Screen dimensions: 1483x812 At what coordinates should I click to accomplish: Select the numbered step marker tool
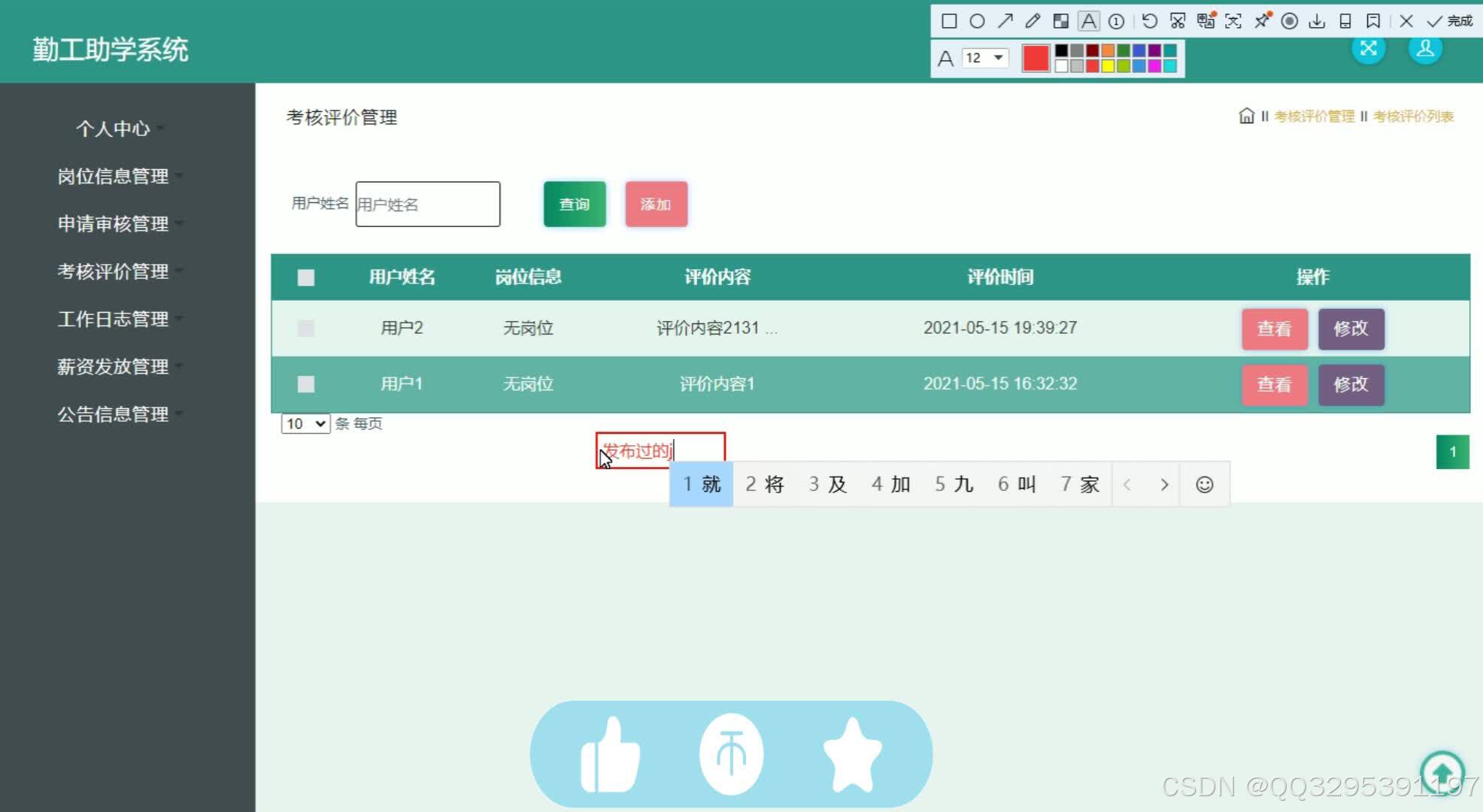tap(1116, 21)
